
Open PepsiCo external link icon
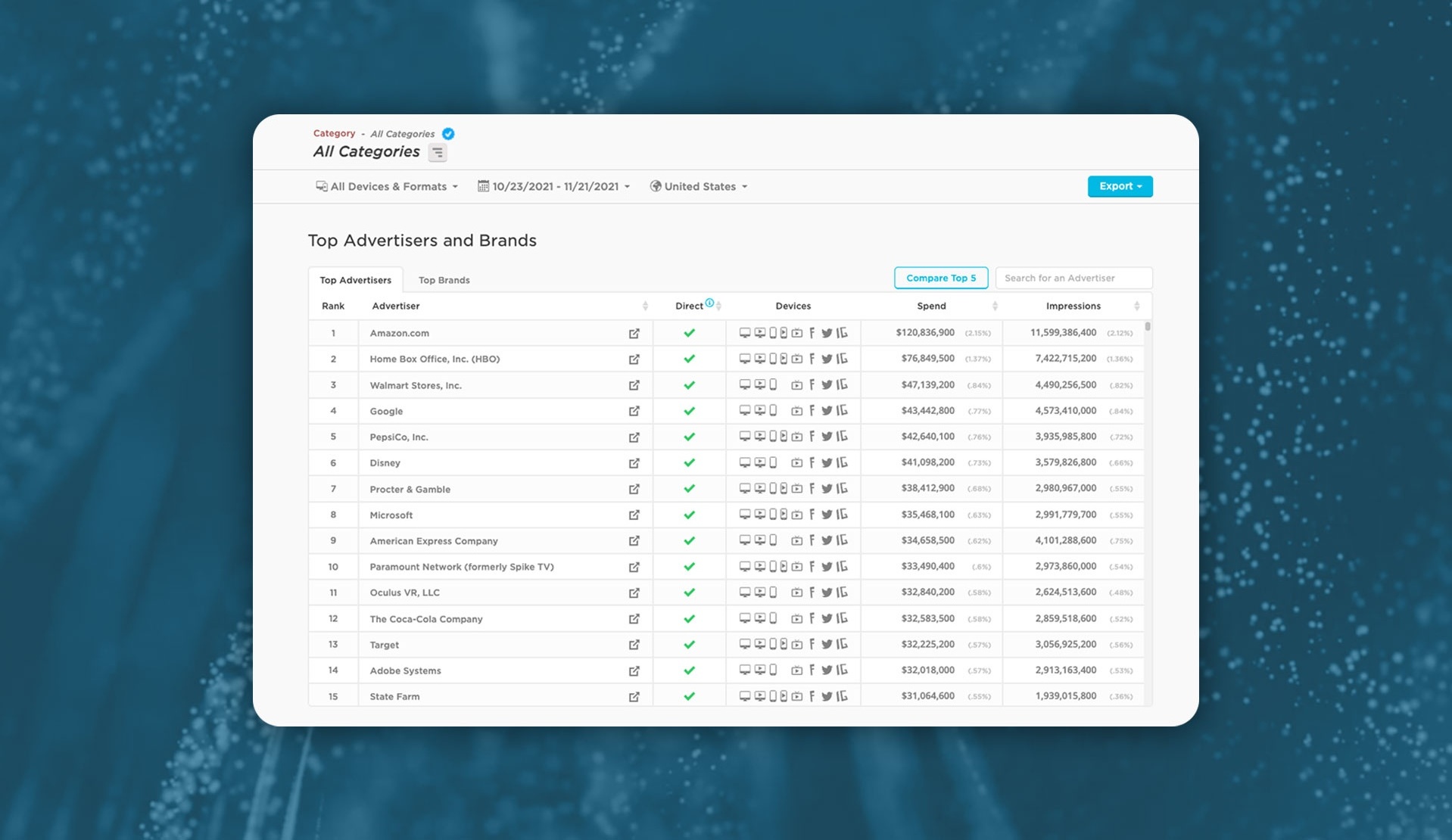634,437
